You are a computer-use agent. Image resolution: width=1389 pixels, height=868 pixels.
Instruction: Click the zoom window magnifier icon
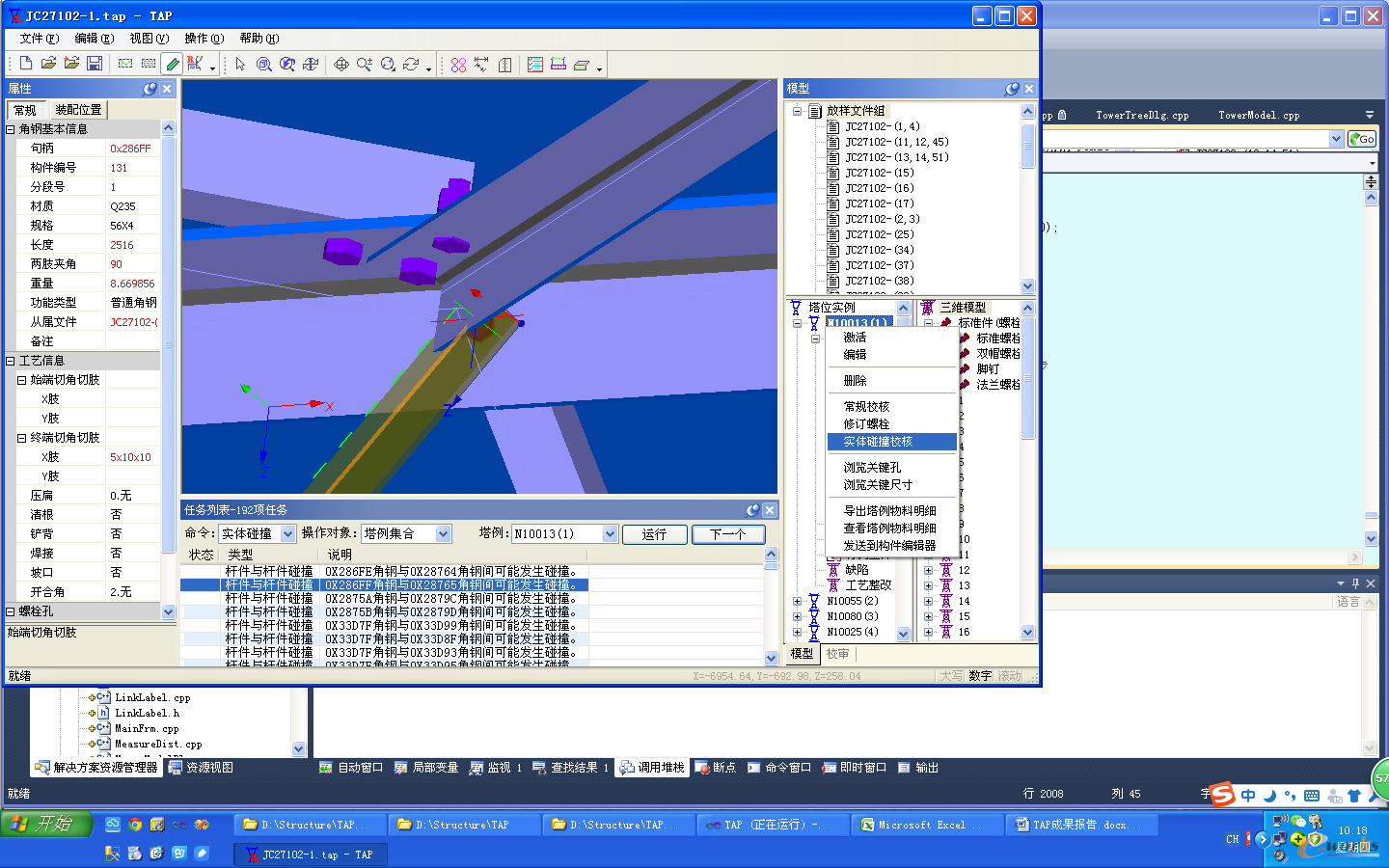[x=264, y=64]
